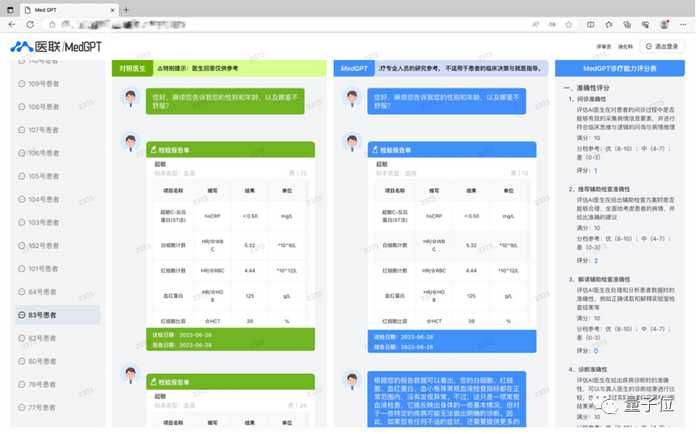Click the green 对照医生 panel label
This screenshot has height=434, width=696.
tap(132, 68)
